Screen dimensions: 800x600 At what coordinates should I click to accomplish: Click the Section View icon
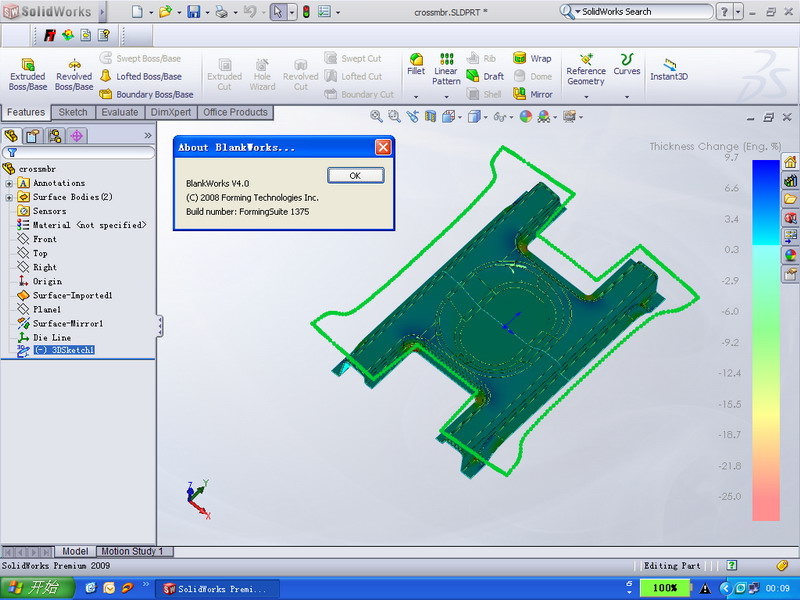coord(431,117)
